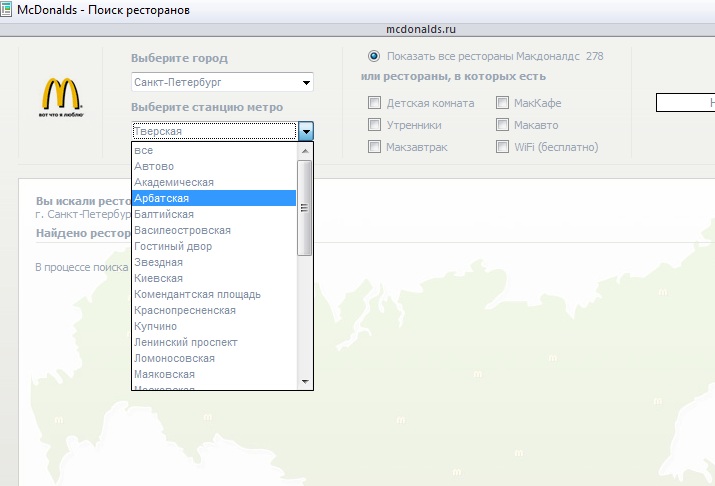Click the station list scroll-up arrow
The height and width of the screenshot is (486, 715).
pyautogui.click(x=305, y=150)
